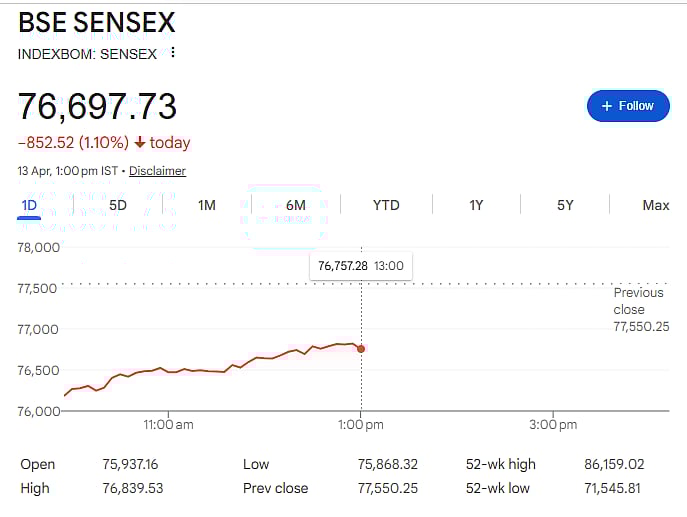Viewport: 687px width, 517px height.
Task: Select the 1D chart range tab
Action: [x=29, y=205]
